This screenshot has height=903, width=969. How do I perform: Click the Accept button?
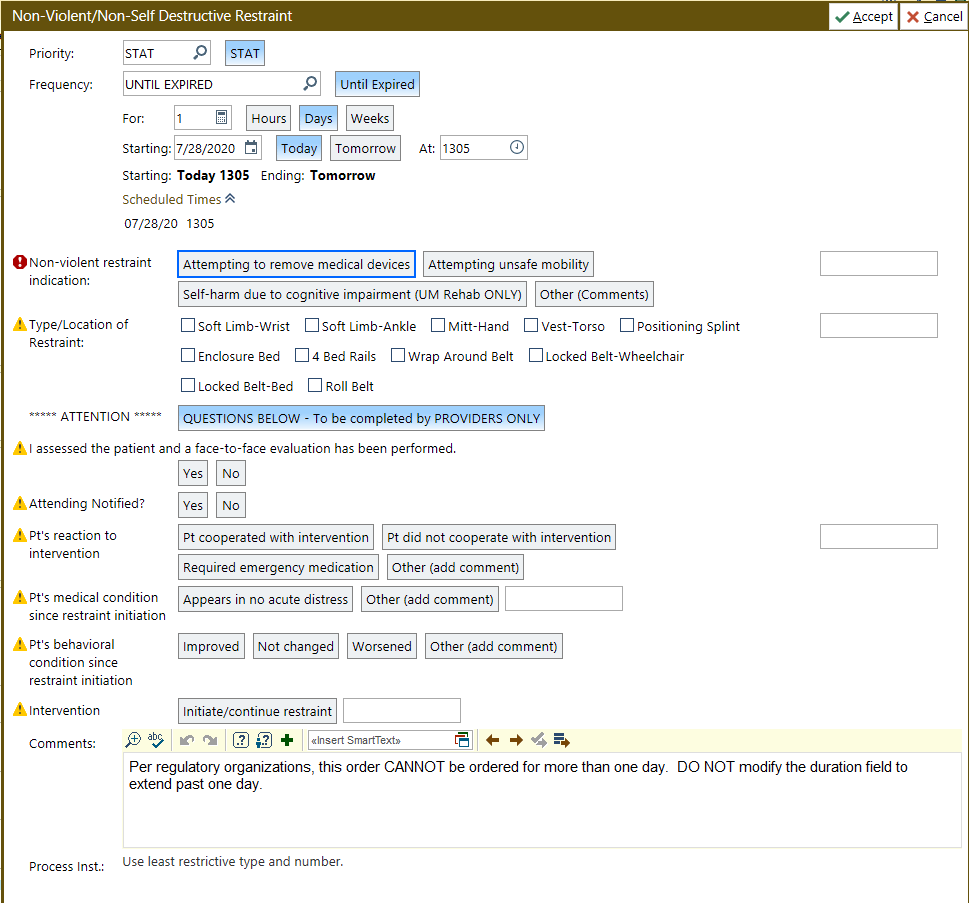tap(863, 17)
